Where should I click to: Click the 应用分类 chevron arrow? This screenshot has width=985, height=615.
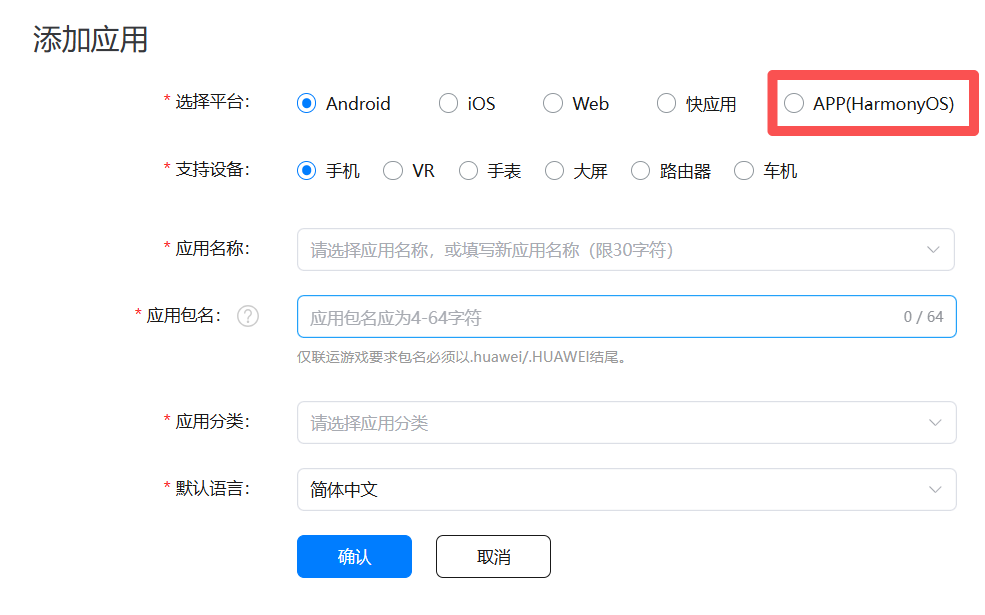(x=935, y=422)
